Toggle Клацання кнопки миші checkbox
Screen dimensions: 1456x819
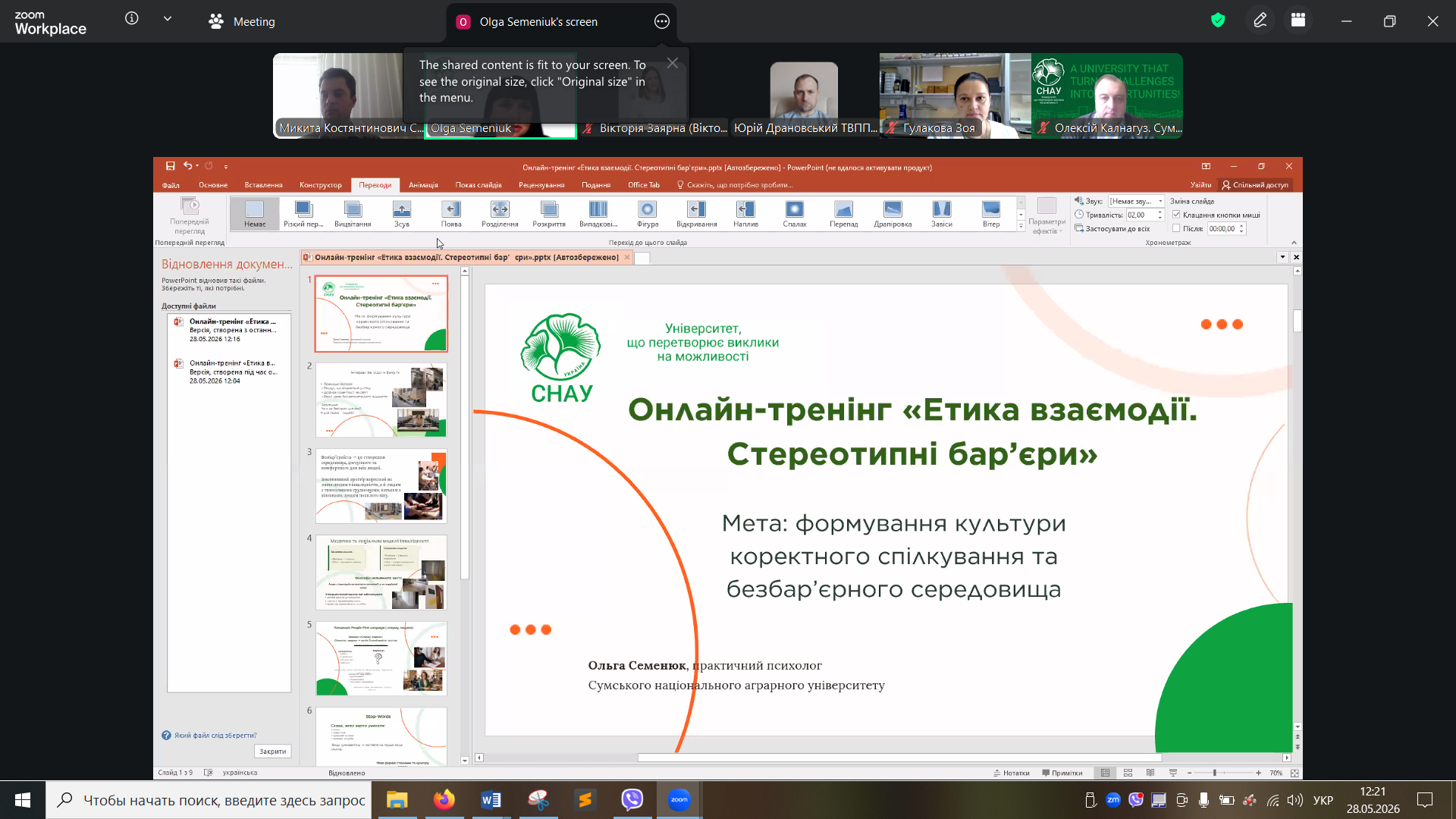coord(1176,215)
